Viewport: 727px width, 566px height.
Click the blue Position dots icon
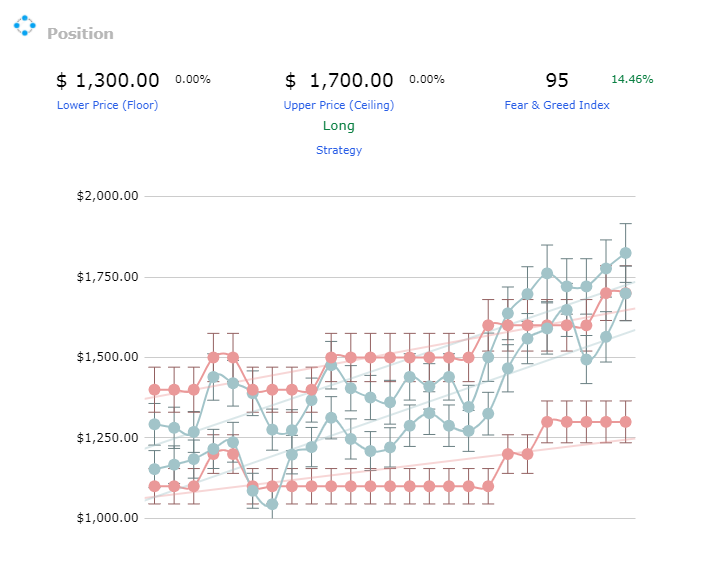click(25, 25)
